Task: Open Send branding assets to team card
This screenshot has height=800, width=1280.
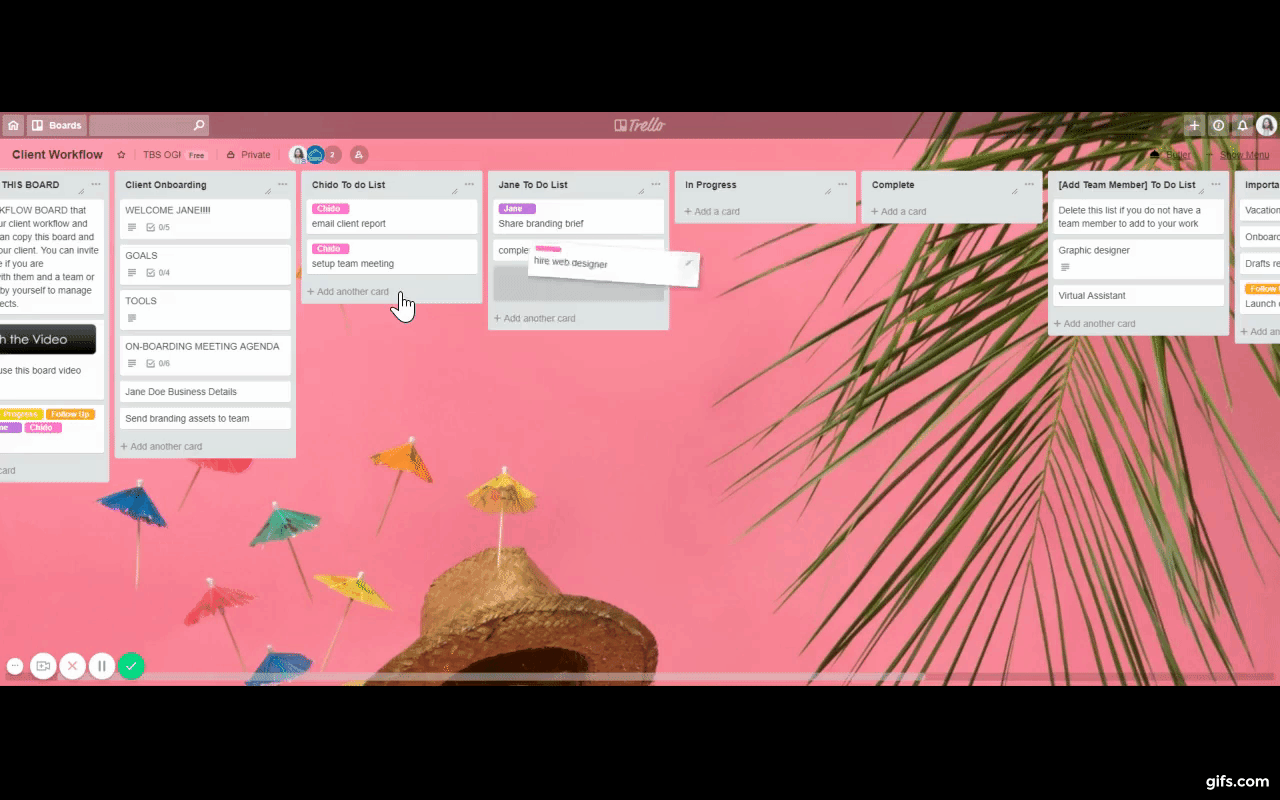Action: point(205,418)
